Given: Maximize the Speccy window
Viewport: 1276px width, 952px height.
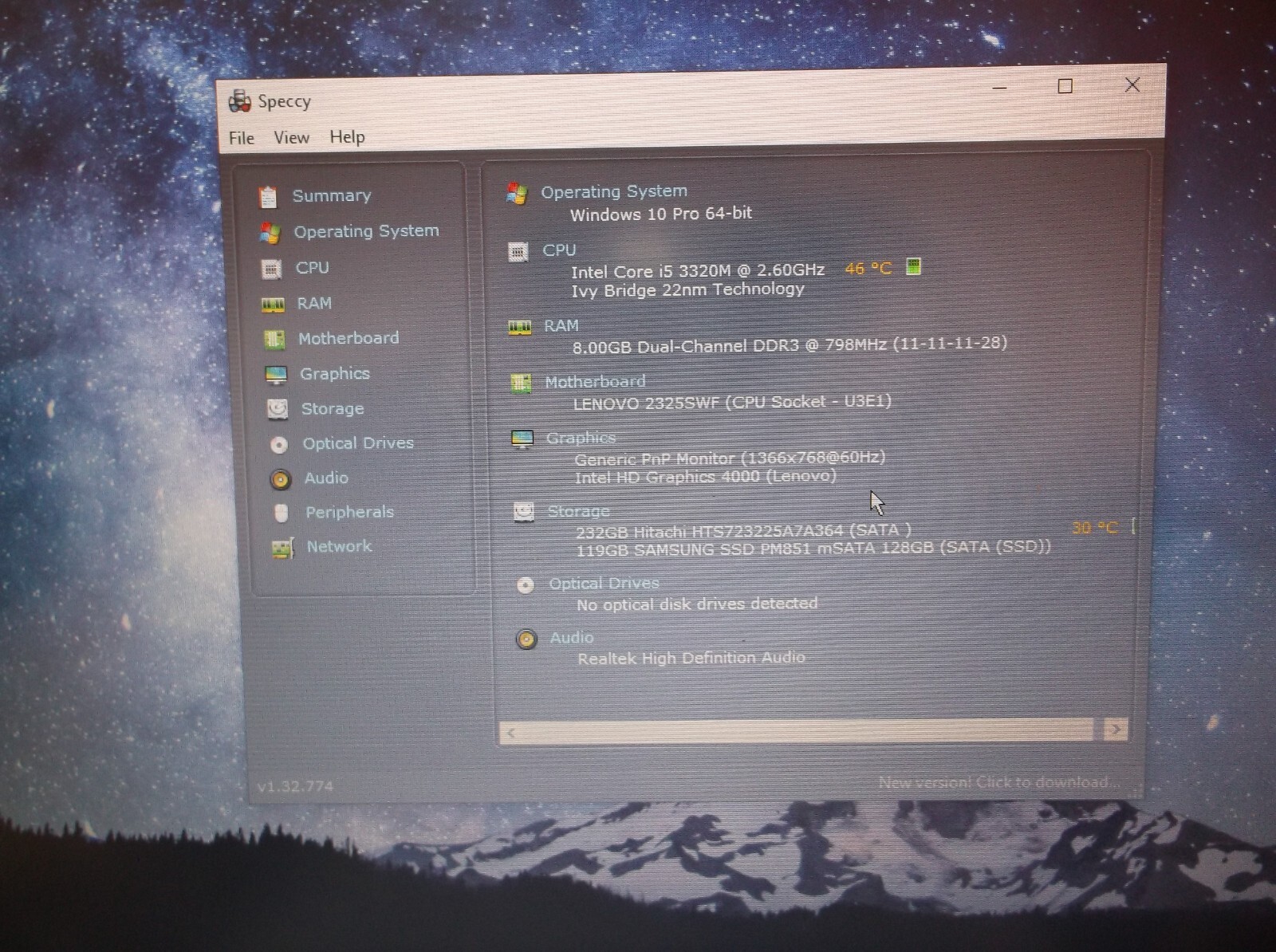Looking at the screenshot, I should [x=1065, y=86].
